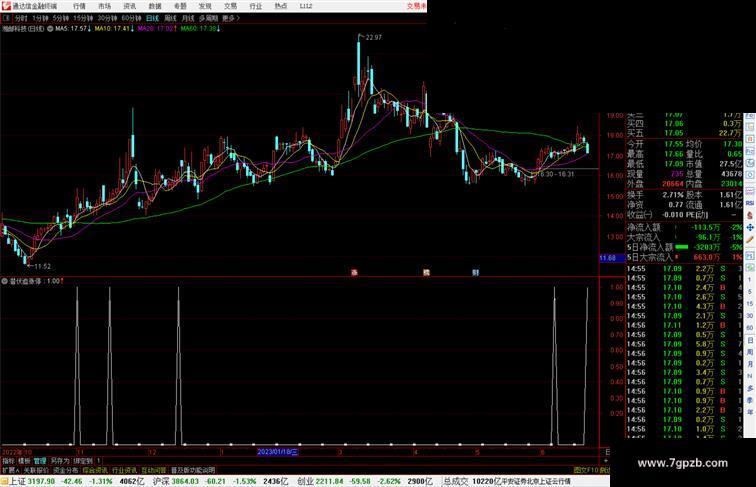The width and height of the screenshot is (756, 487).
Task: Click the 净流入额 row in quote panel
Action: [x=685, y=227]
